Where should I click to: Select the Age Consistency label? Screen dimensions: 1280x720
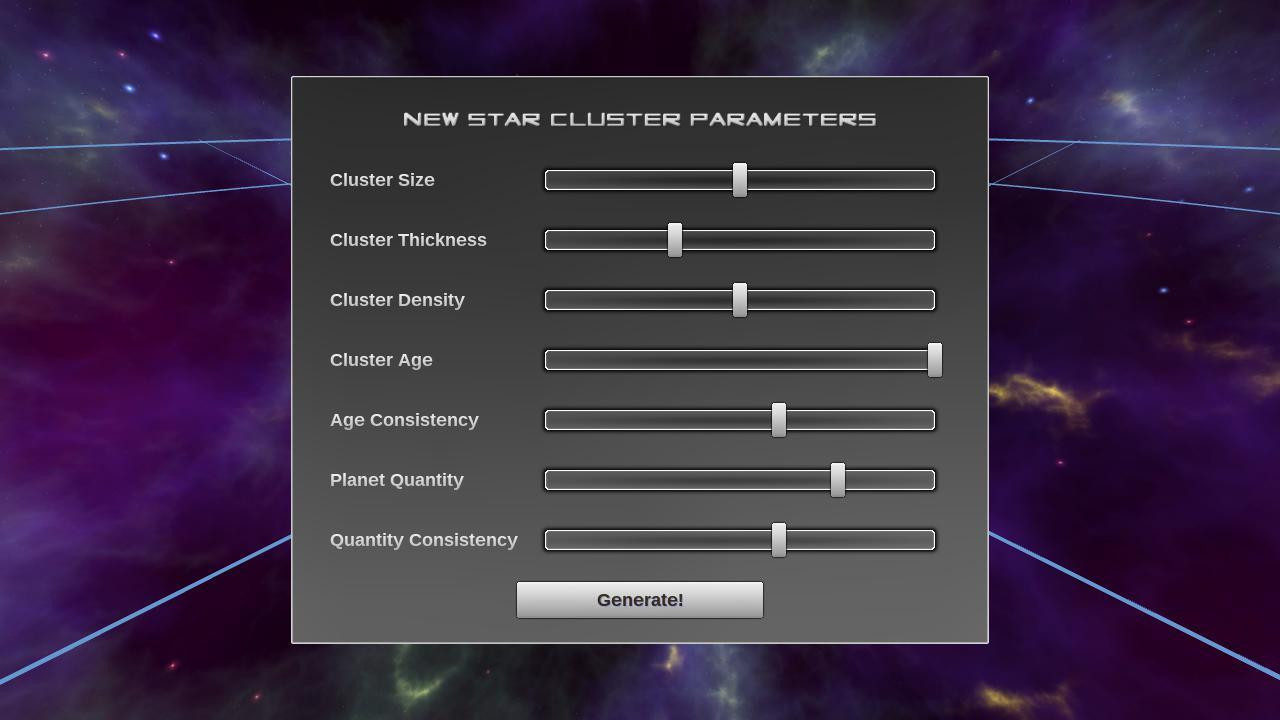[404, 420]
